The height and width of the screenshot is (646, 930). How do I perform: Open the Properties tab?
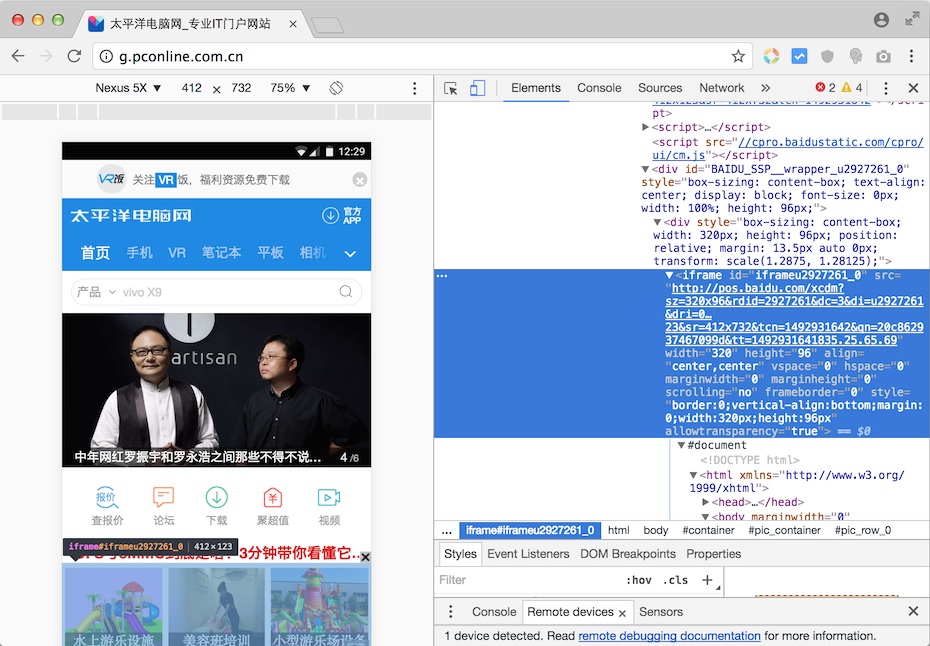714,553
